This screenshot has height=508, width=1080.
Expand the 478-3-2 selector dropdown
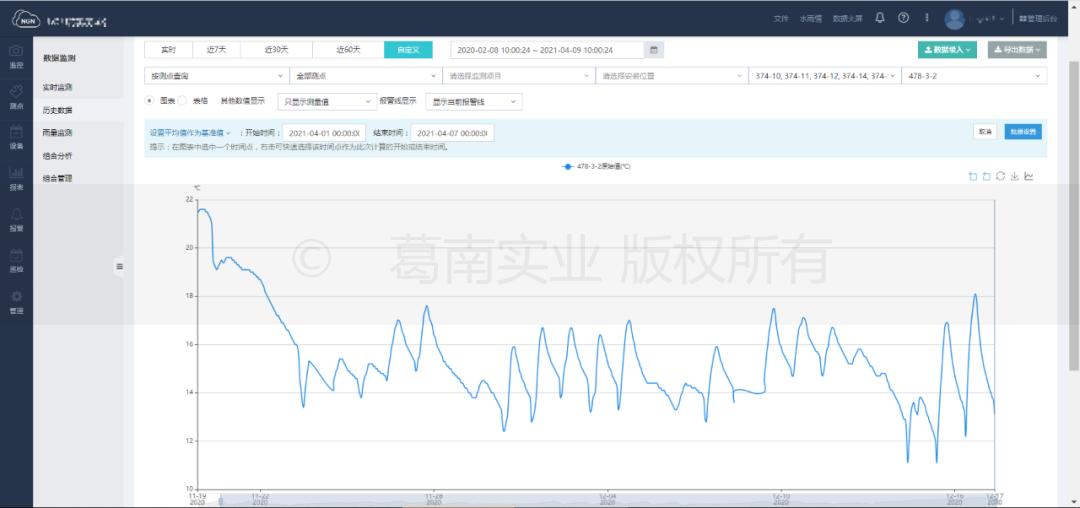[x=973, y=75]
